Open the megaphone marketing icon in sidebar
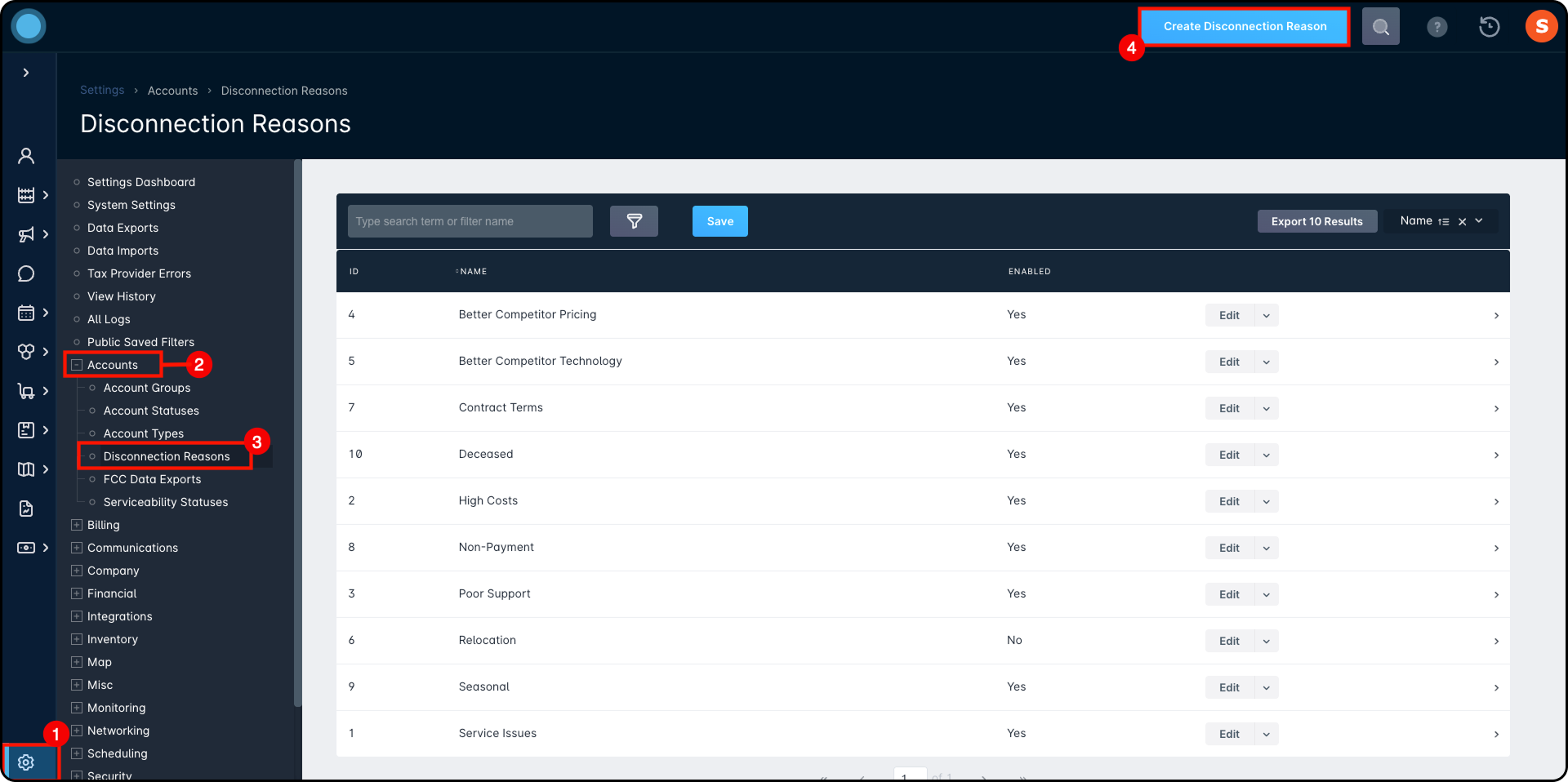The image size is (1568, 782). [x=26, y=234]
